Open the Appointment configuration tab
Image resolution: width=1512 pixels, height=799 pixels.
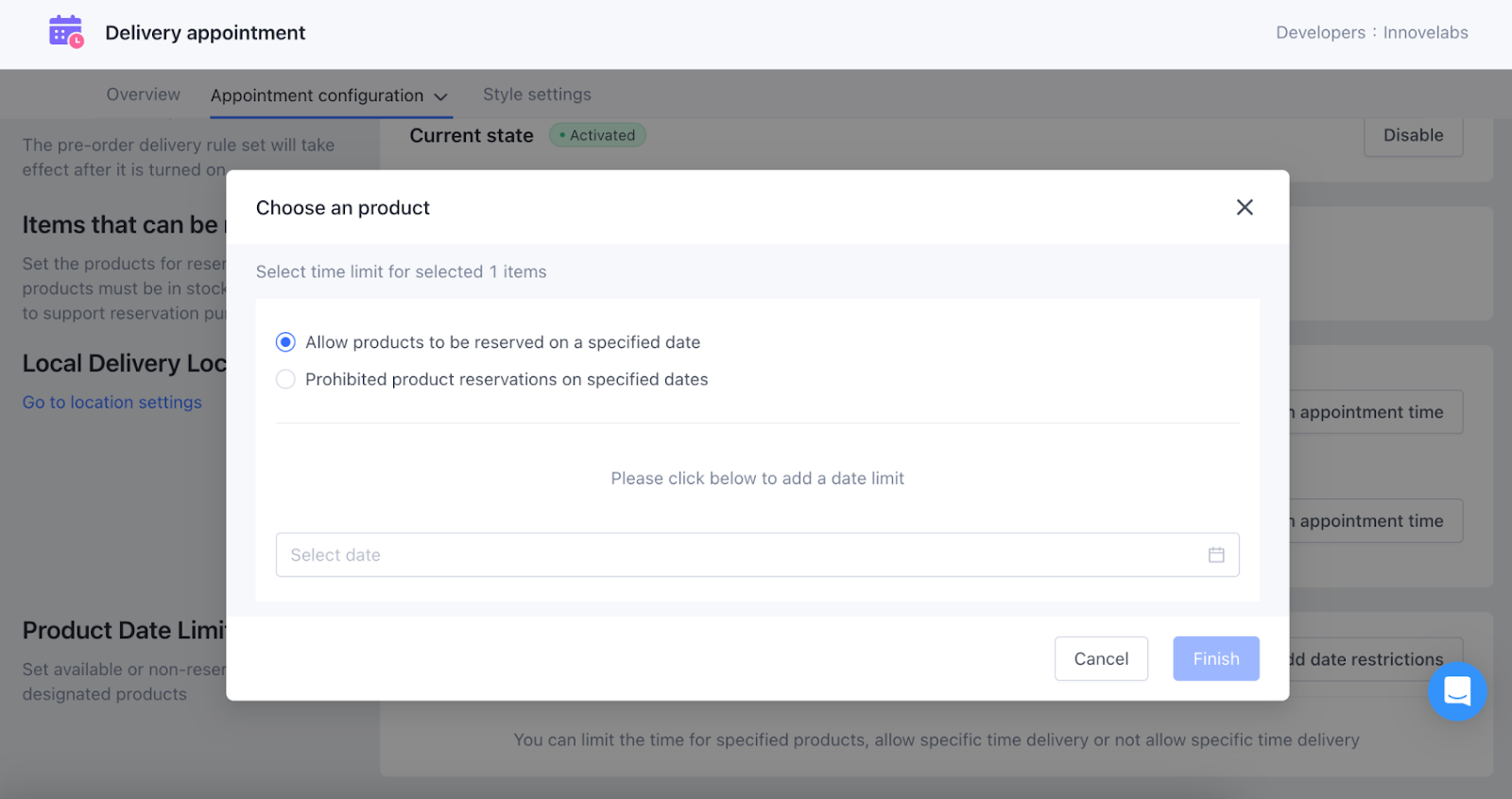point(317,96)
